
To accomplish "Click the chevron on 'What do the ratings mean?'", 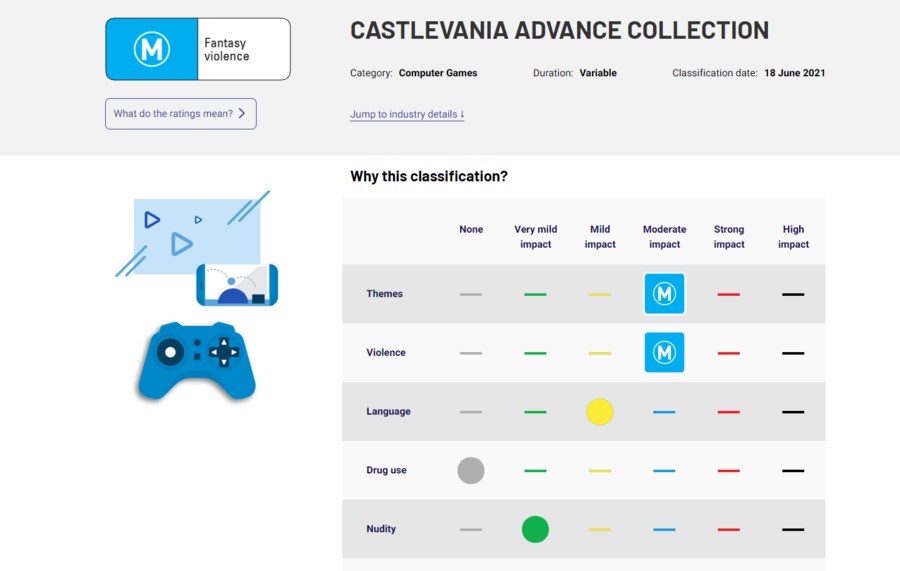I will (242, 114).
